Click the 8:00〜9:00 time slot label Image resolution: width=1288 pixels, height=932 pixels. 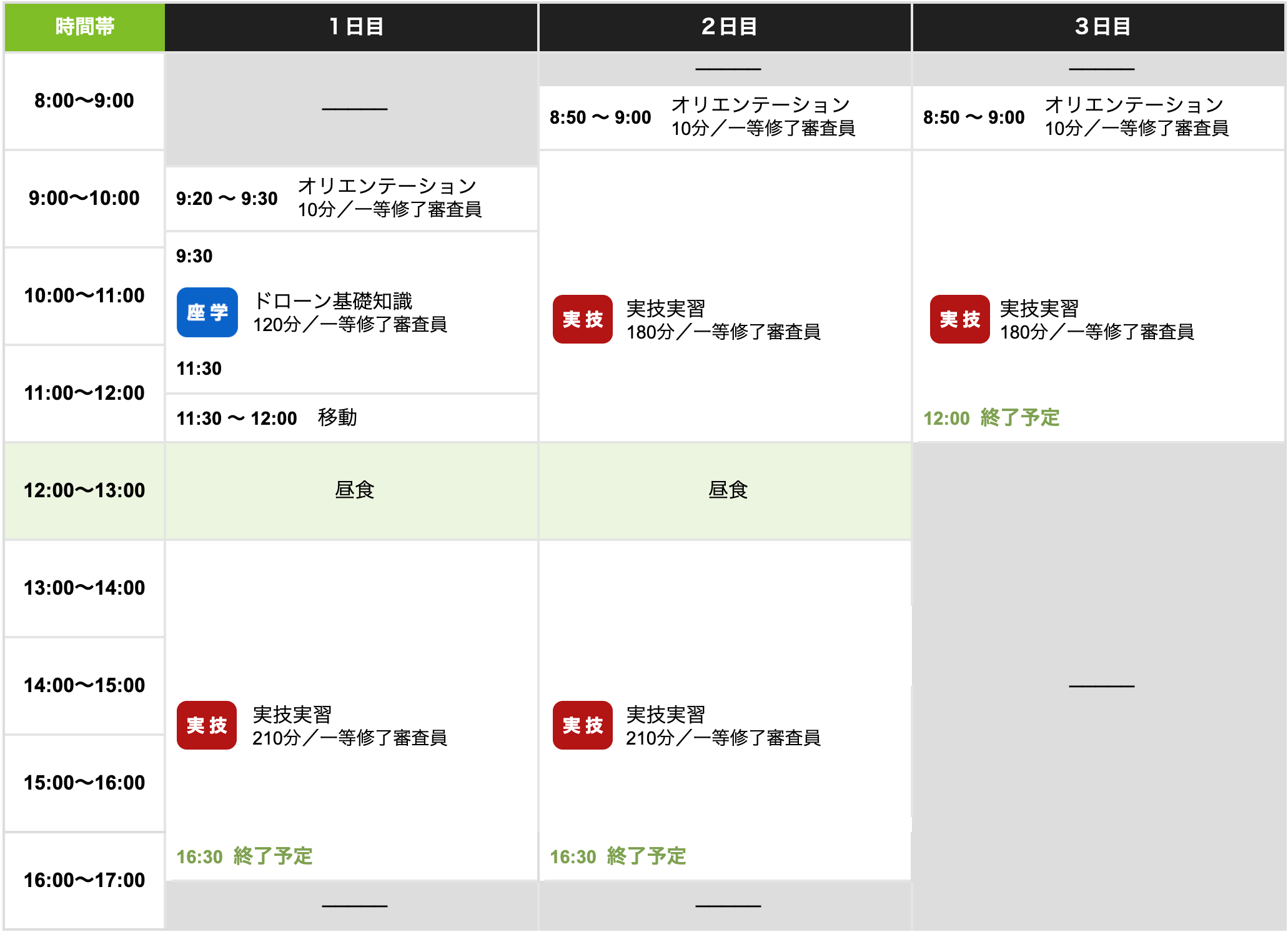click(84, 101)
